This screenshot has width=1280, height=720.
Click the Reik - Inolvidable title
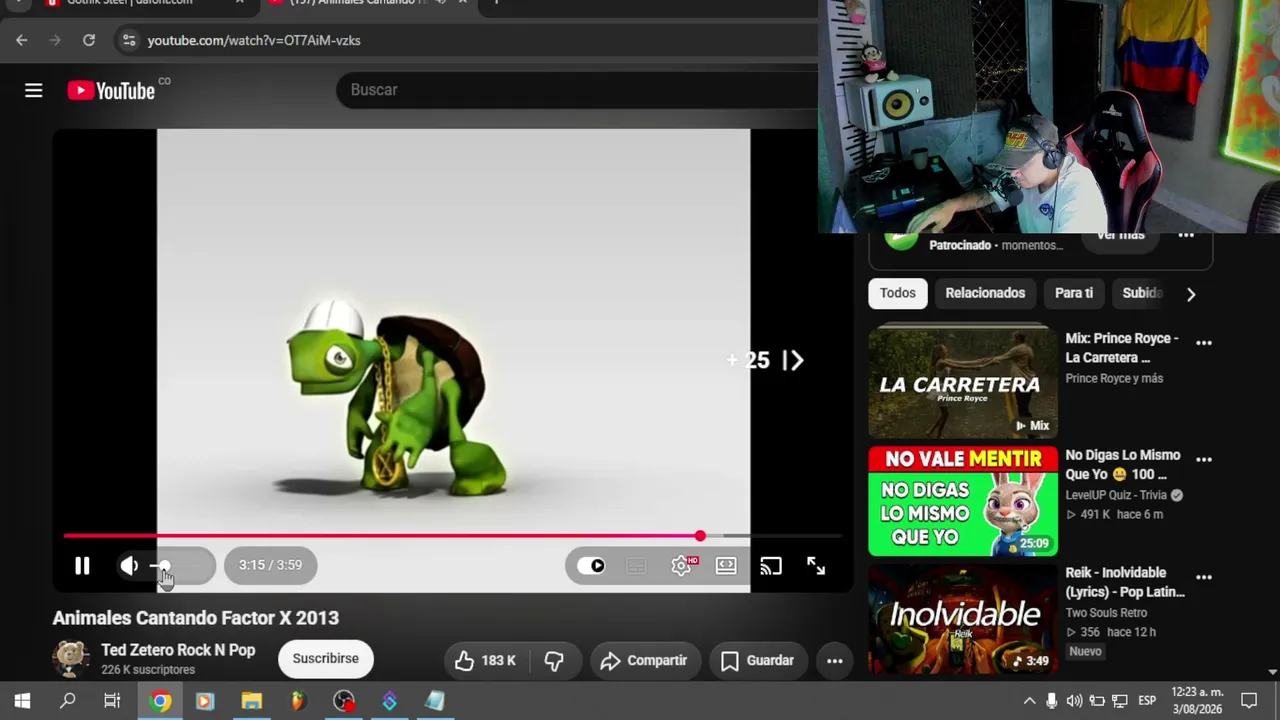[1125, 582]
